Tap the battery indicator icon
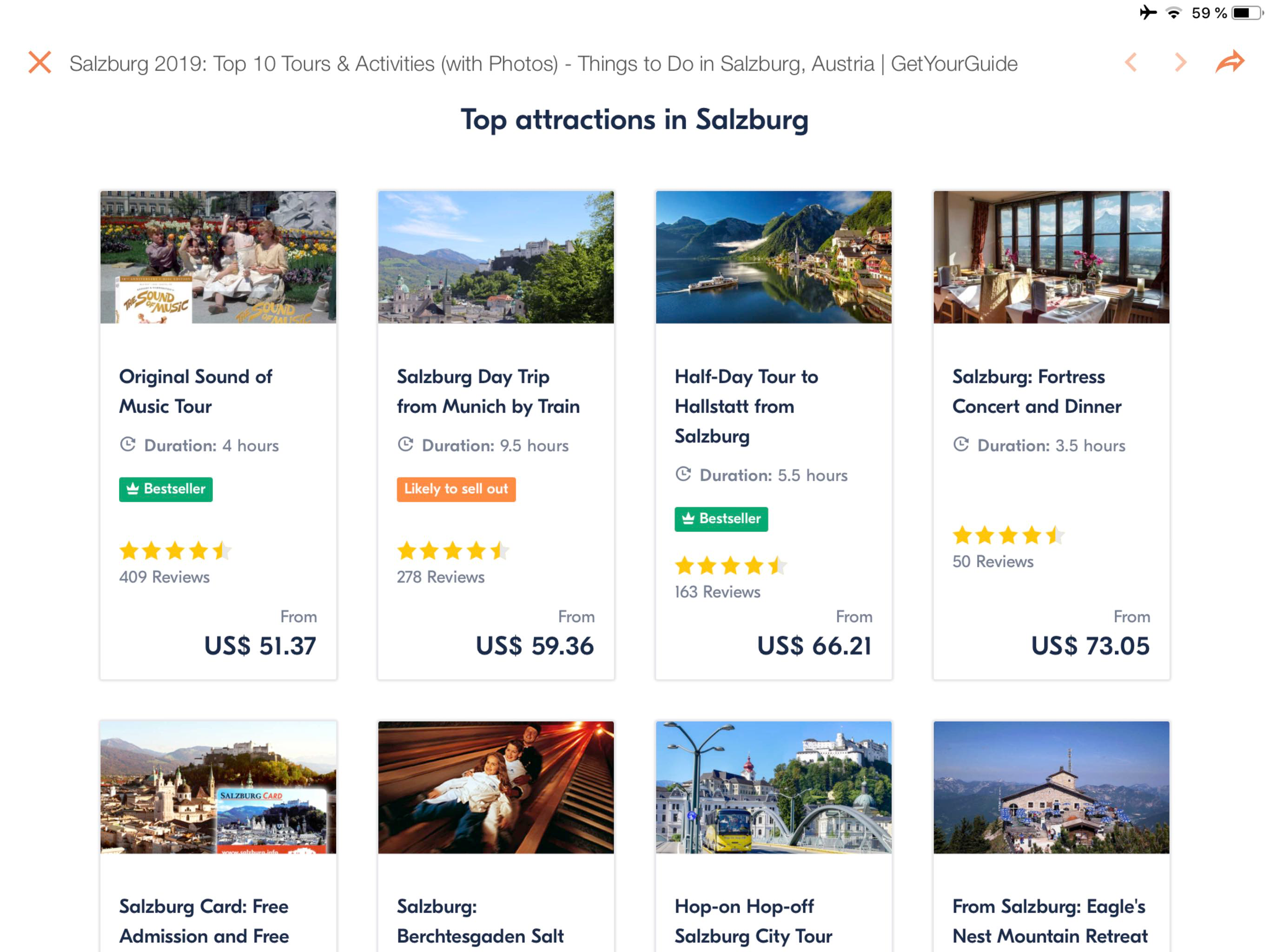1270x952 pixels. pyautogui.click(x=1246, y=13)
